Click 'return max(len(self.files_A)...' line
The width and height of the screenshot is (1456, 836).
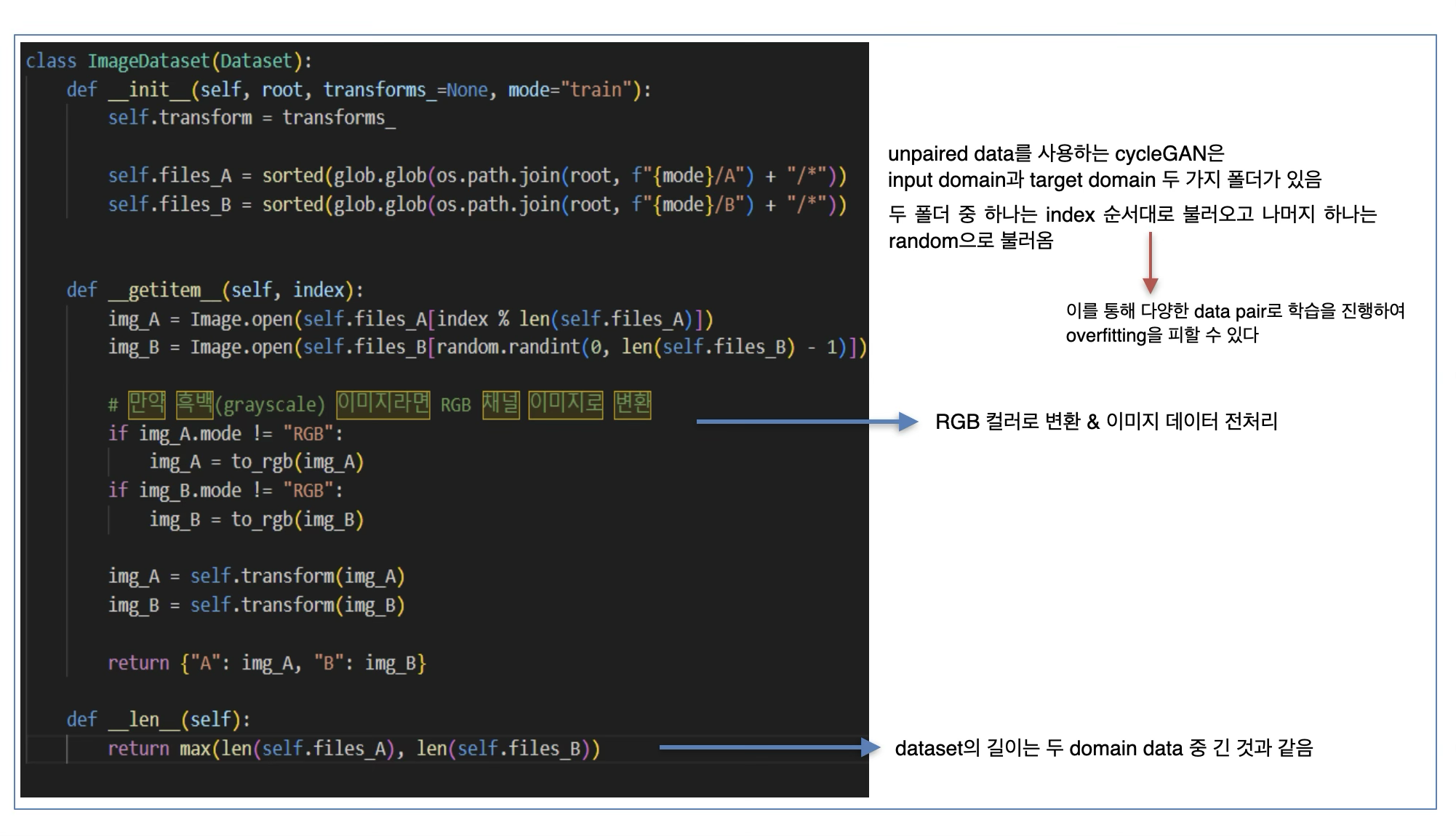353,749
